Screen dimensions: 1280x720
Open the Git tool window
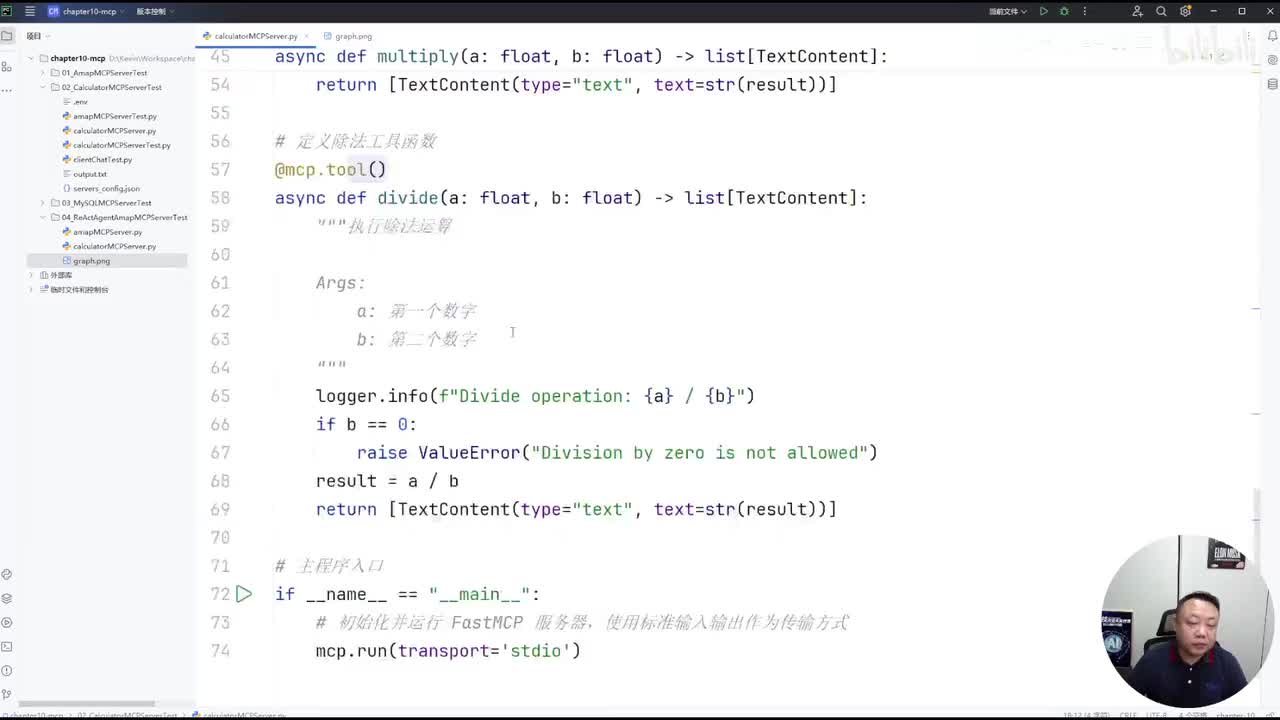pos(7,694)
